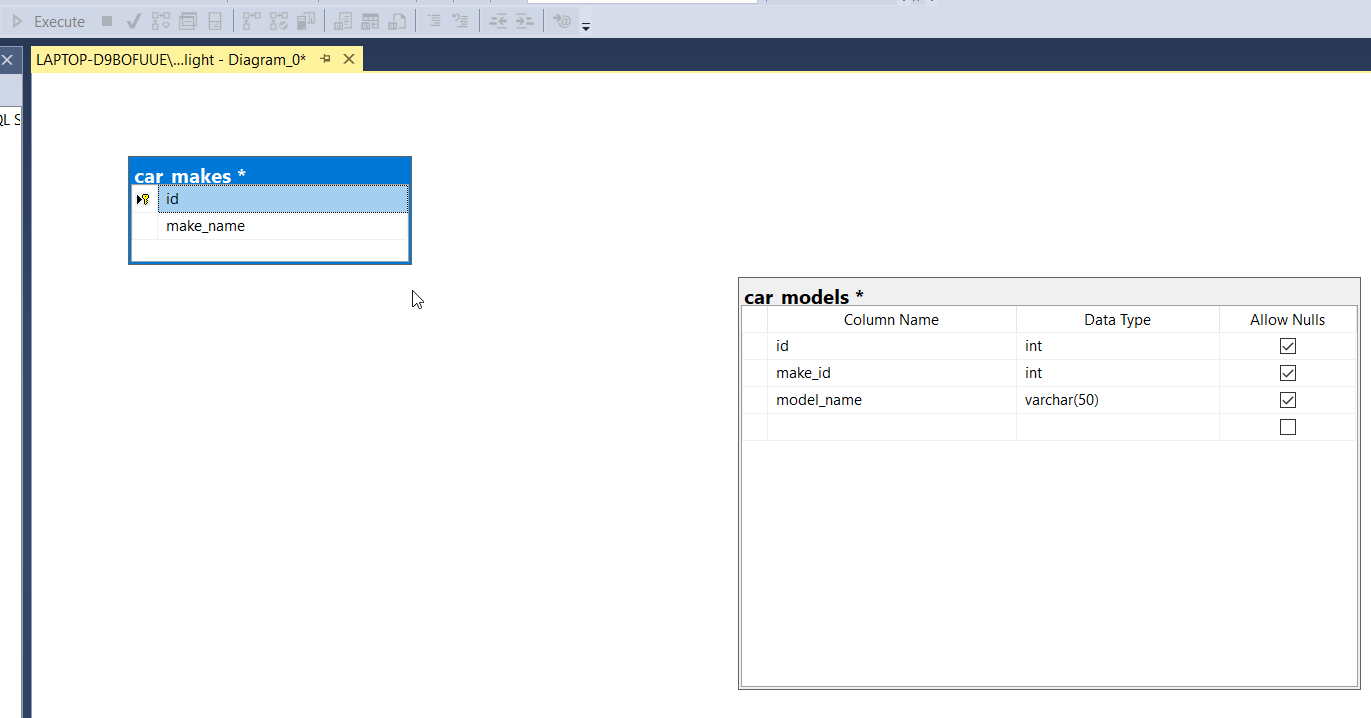Close the Diagram_0 tab
This screenshot has width=1371, height=718.
click(x=349, y=60)
